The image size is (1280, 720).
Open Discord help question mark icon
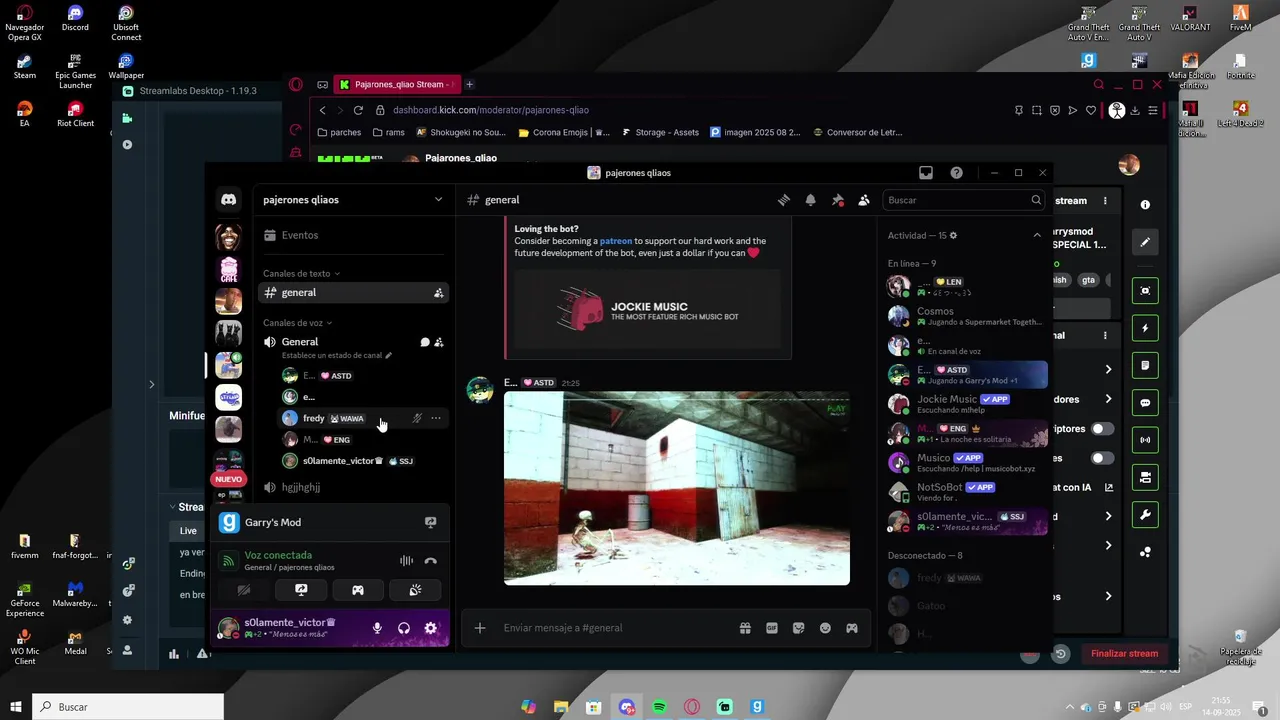tap(957, 173)
